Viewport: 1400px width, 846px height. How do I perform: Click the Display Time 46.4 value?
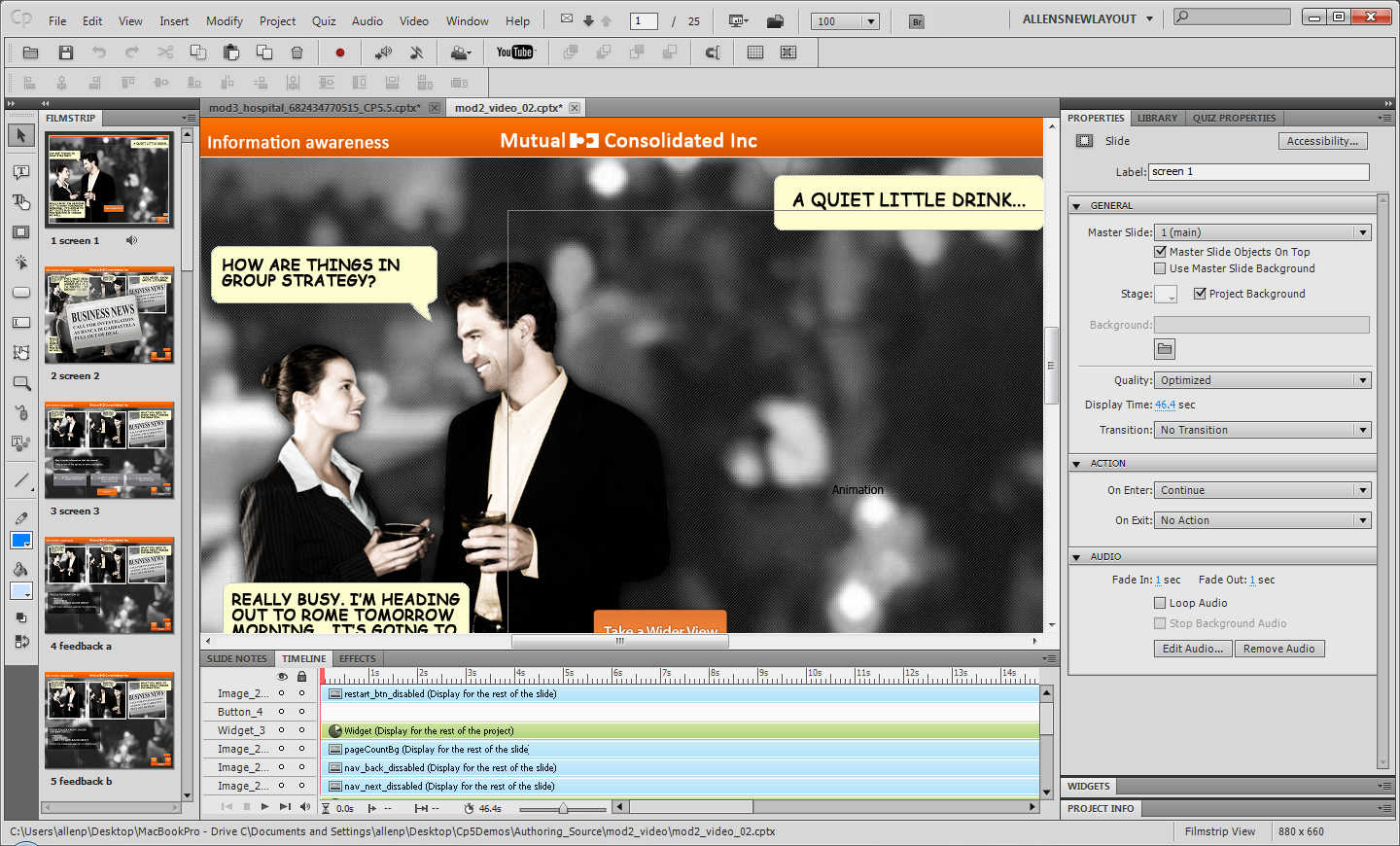coord(1165,405)
